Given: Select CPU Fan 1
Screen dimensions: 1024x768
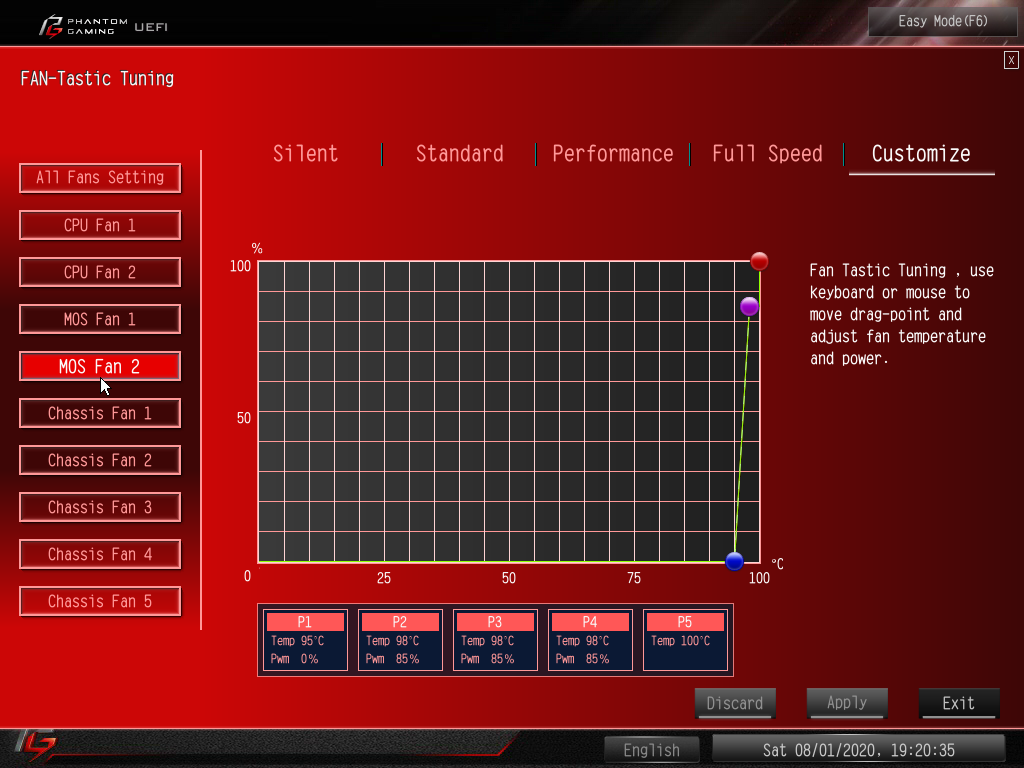Looking at the screenshot, I should tap(100, 225).
